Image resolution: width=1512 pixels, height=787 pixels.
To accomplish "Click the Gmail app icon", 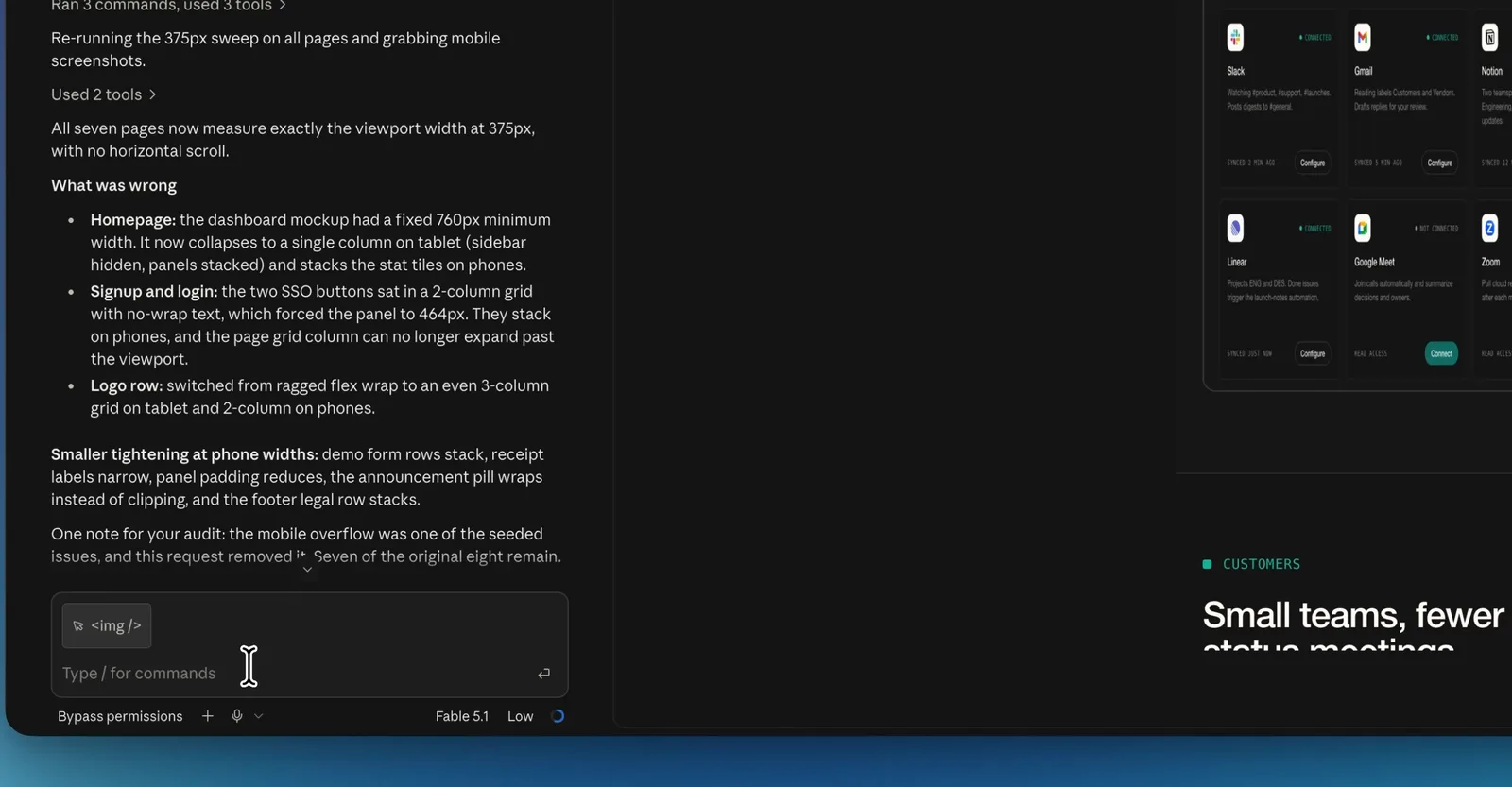I will 1363,38.
